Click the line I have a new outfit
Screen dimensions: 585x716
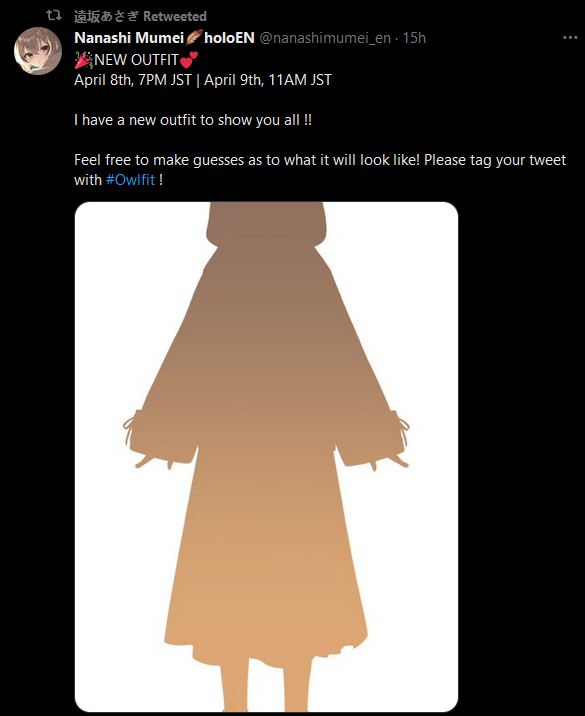tap(193, 120)
